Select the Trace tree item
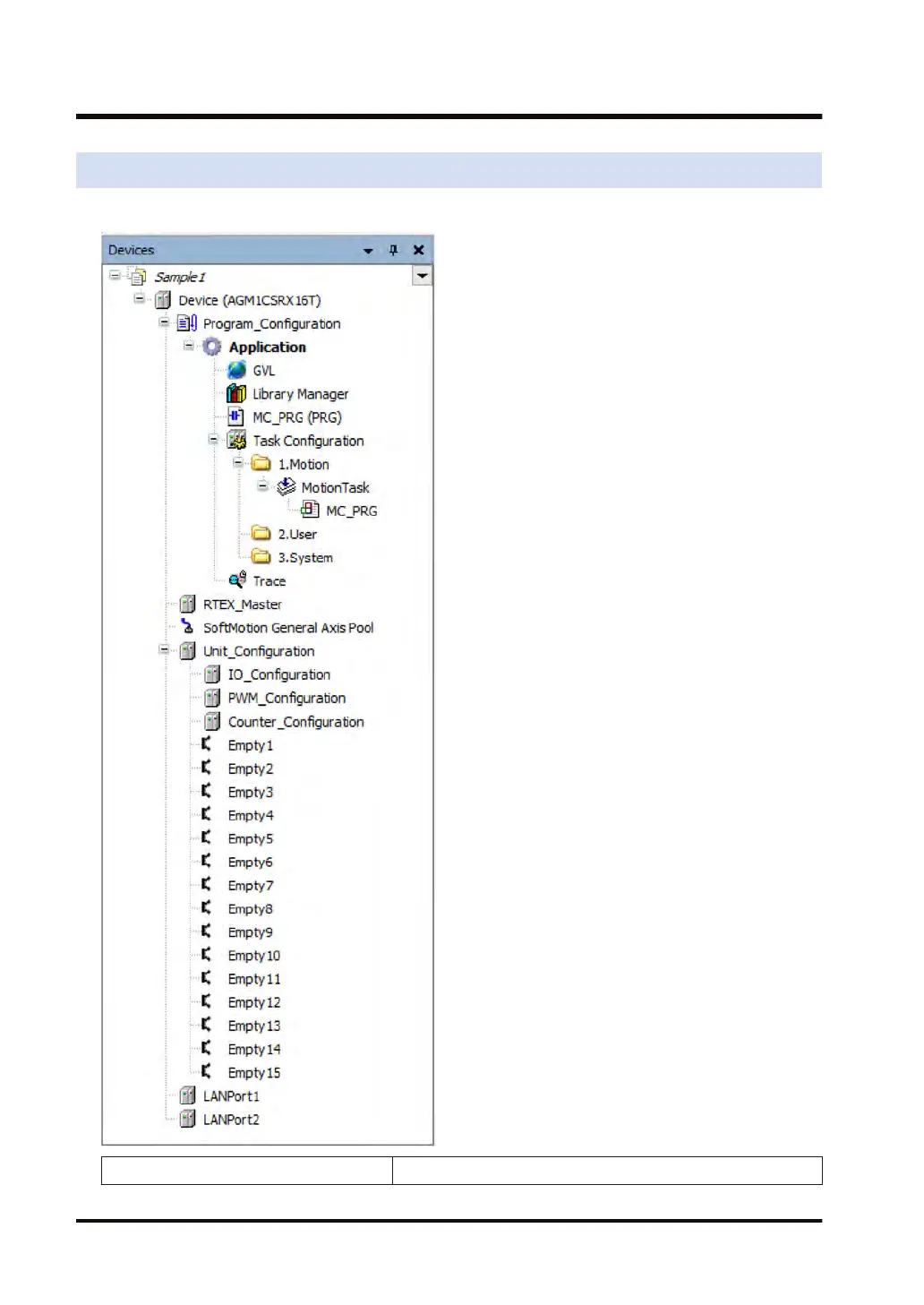The width and height of the screenshot is (924, 1305). [x=269, y=581]
